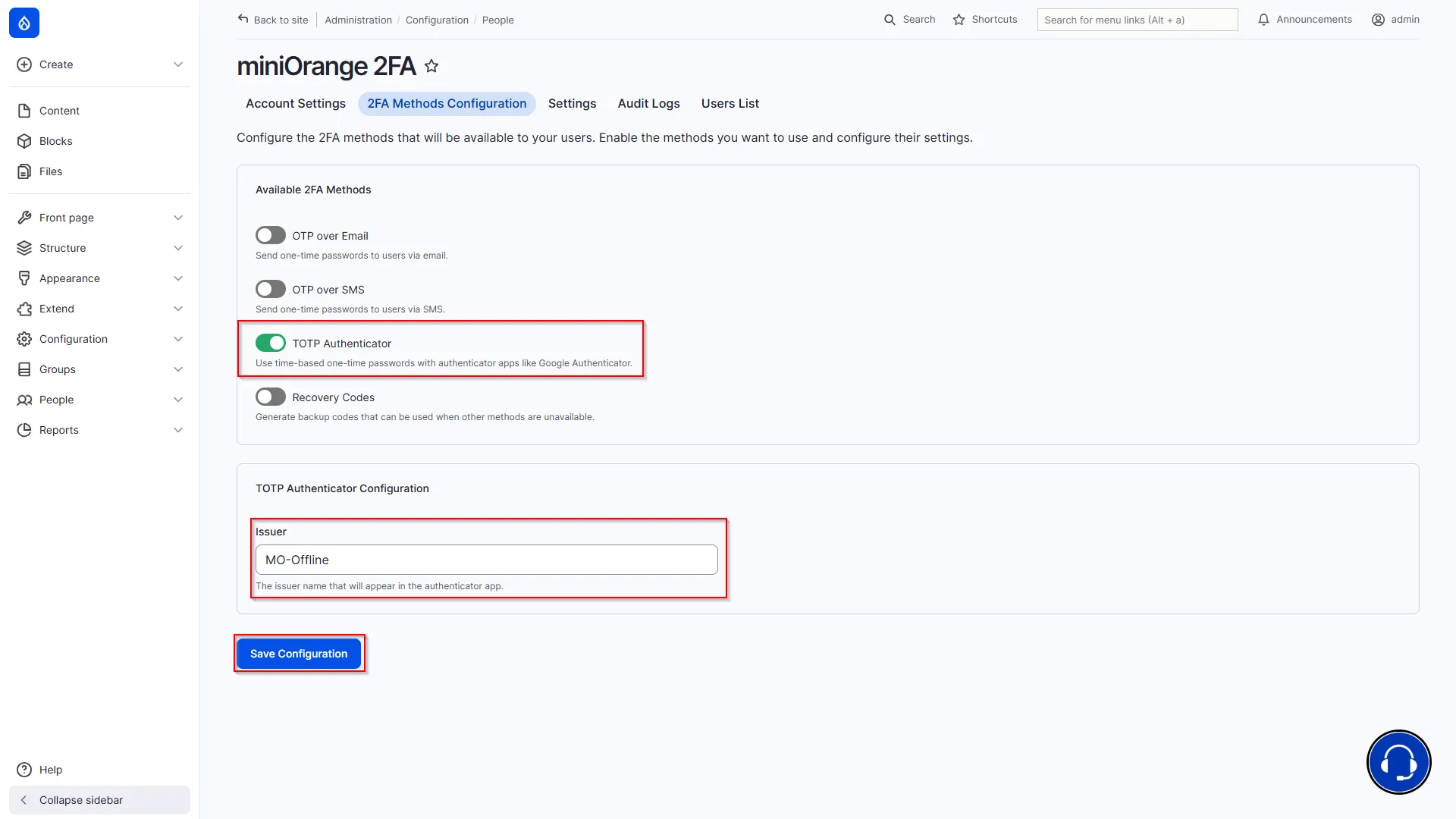Click Announcements text in top bar

coord(1313,20)
